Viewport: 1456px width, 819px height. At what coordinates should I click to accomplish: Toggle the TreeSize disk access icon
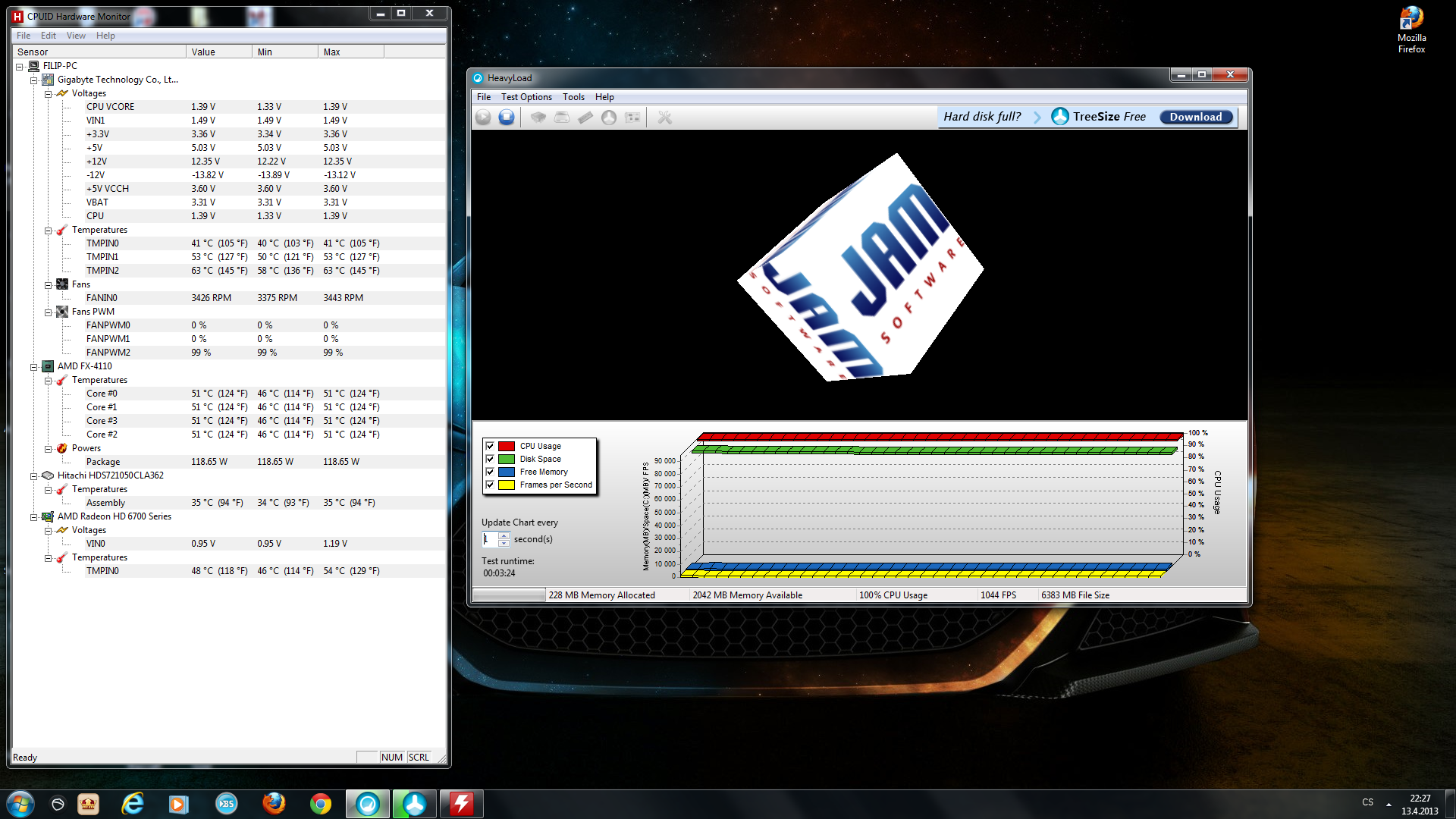609,117
